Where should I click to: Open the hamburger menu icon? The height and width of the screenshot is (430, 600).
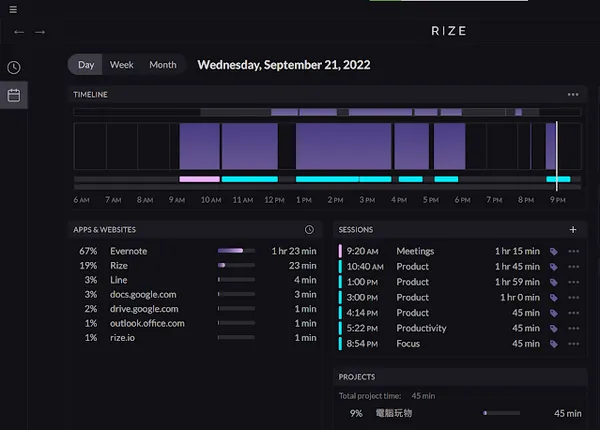point(13,9)
